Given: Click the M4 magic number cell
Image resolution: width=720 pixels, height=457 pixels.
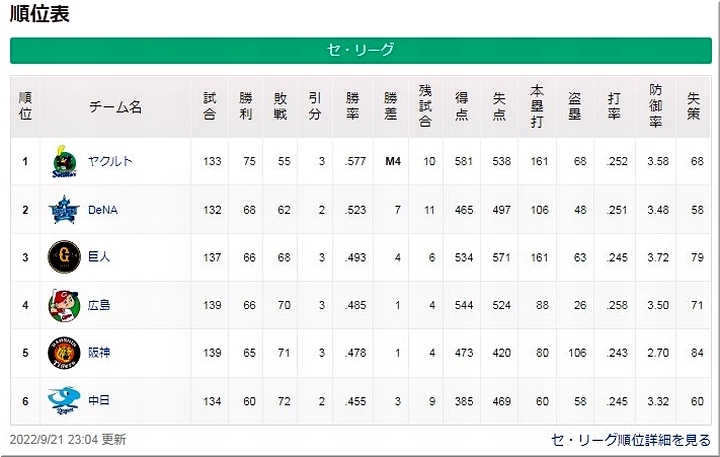Looking at the screenshot, I should point(392,162).
